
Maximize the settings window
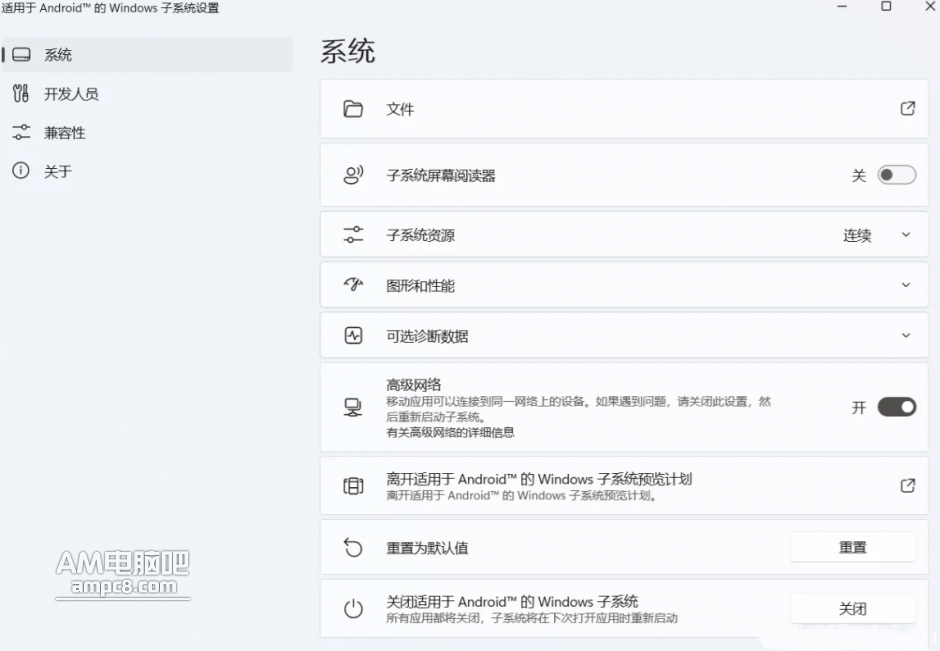pos(886,7)
